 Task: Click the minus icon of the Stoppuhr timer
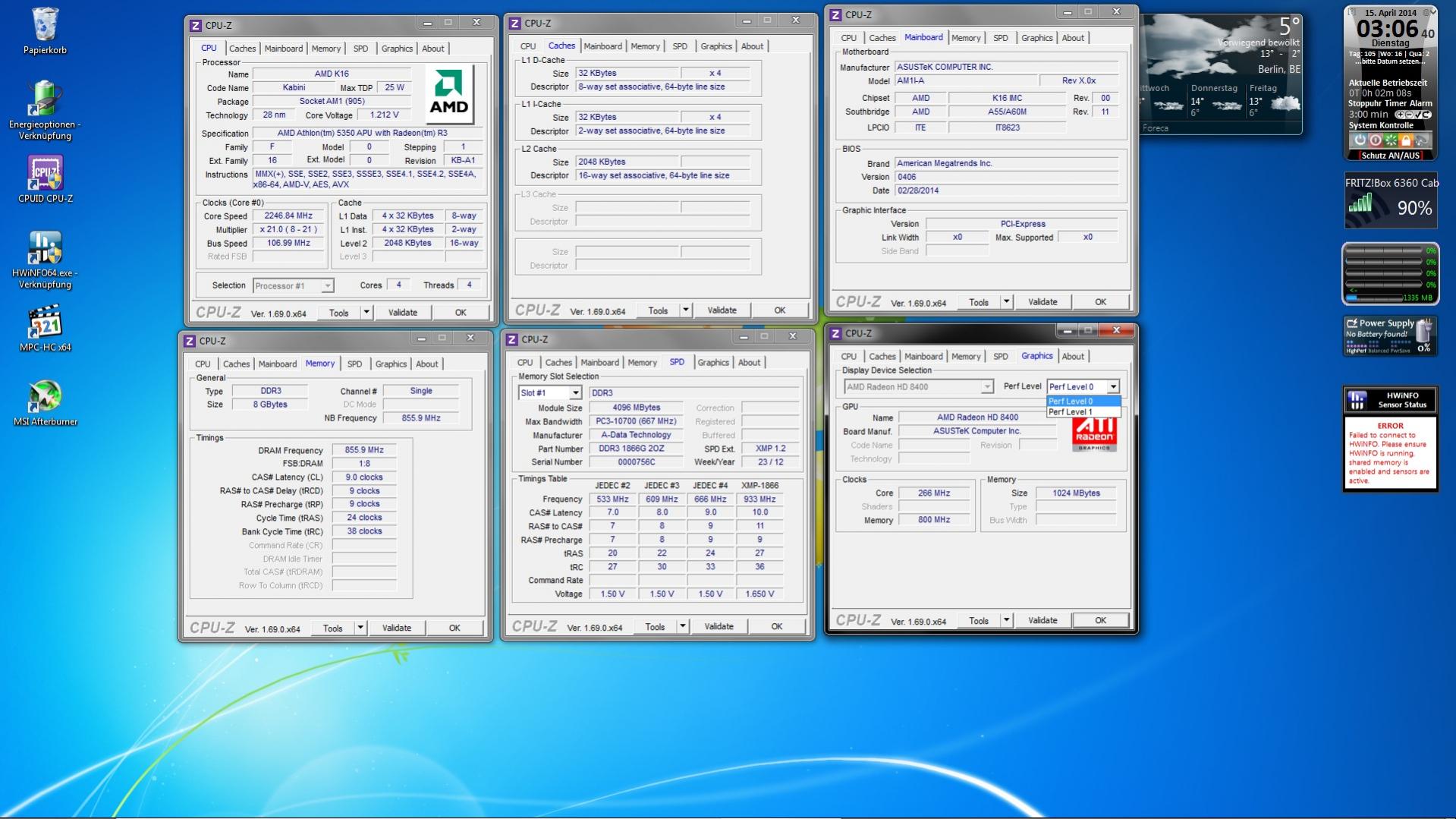coord(1407,115)
